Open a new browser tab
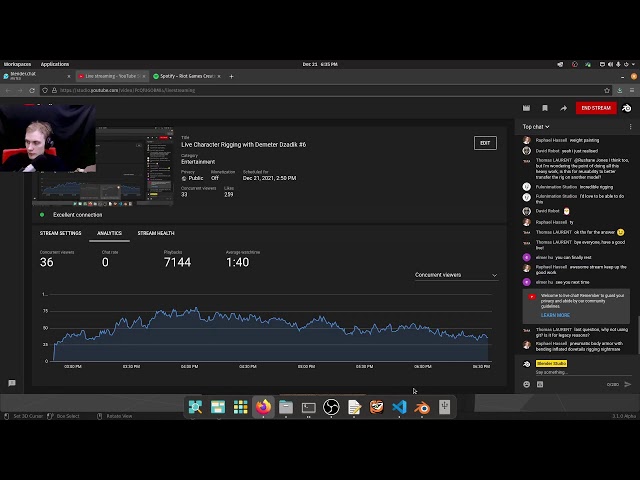Image resolution: width=640 pixels, height=480 pixels. pos(231,76)
